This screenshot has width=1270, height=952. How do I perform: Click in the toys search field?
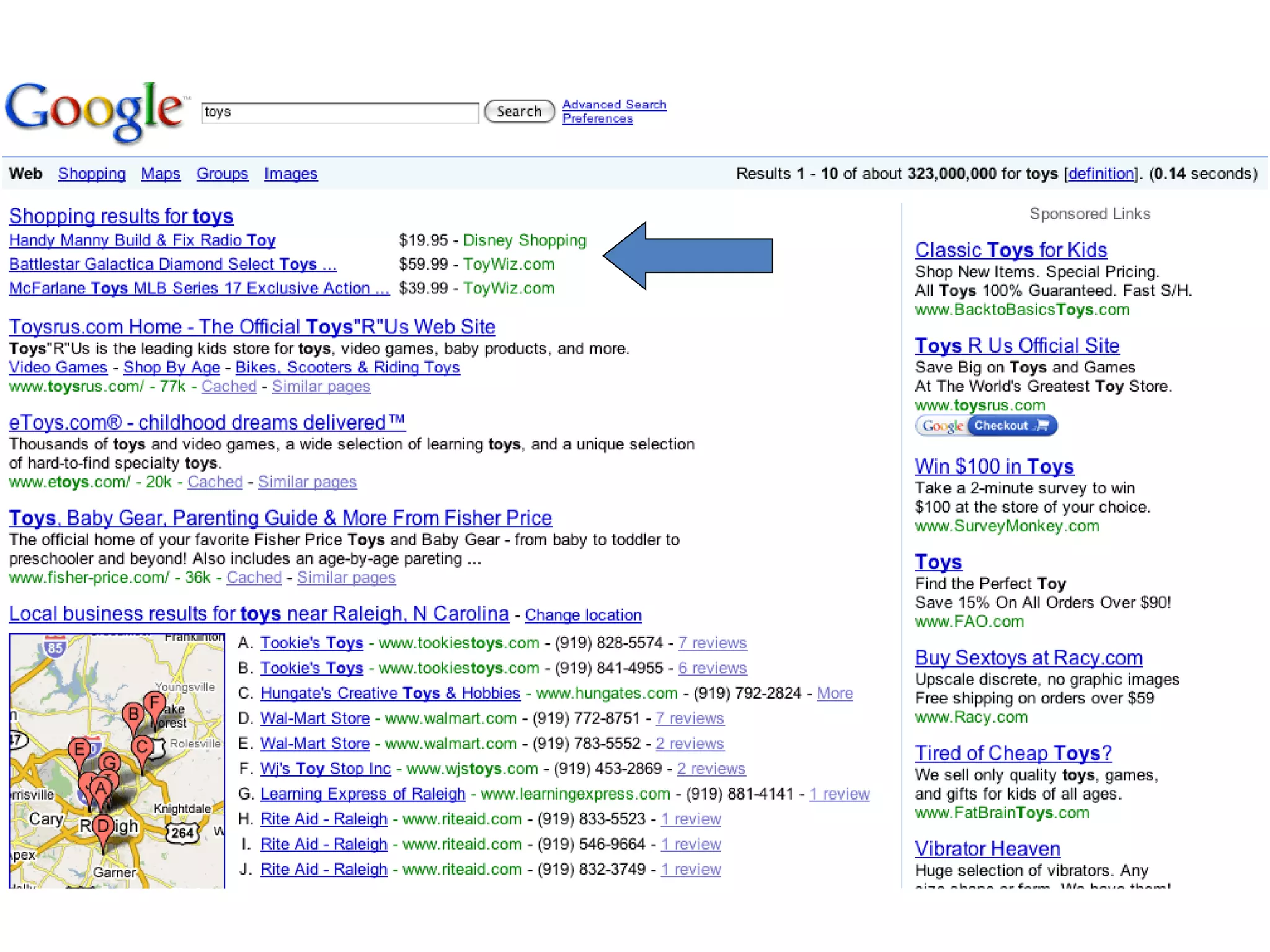pyautogui.click(x=340, y=112)
